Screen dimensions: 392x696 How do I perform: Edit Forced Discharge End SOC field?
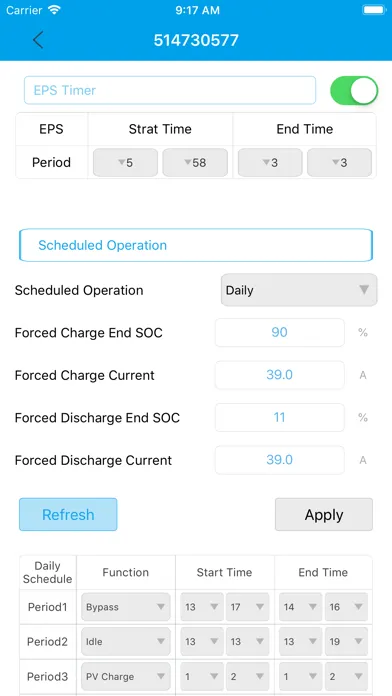click(x=280, y=417)
